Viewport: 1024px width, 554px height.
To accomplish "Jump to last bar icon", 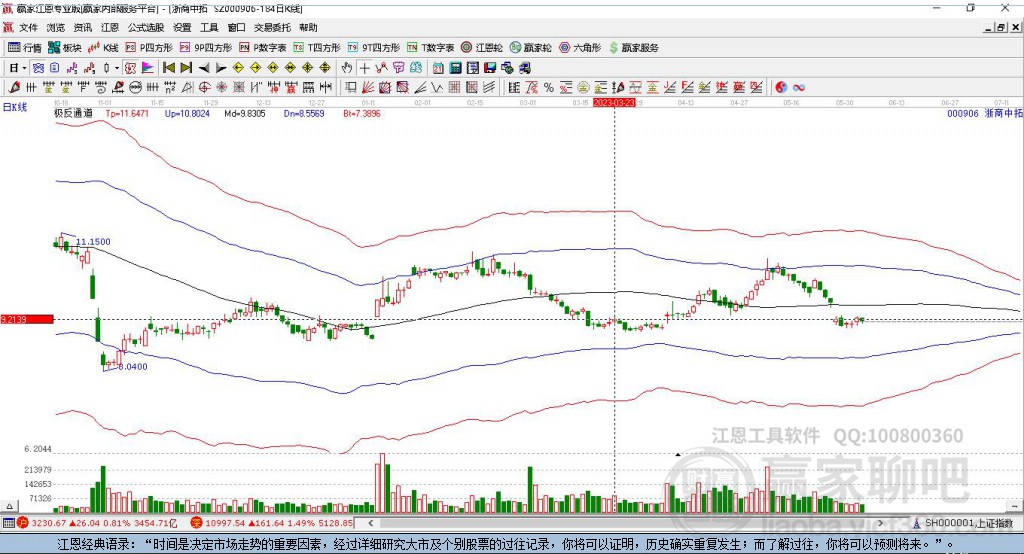I will 186,68.
